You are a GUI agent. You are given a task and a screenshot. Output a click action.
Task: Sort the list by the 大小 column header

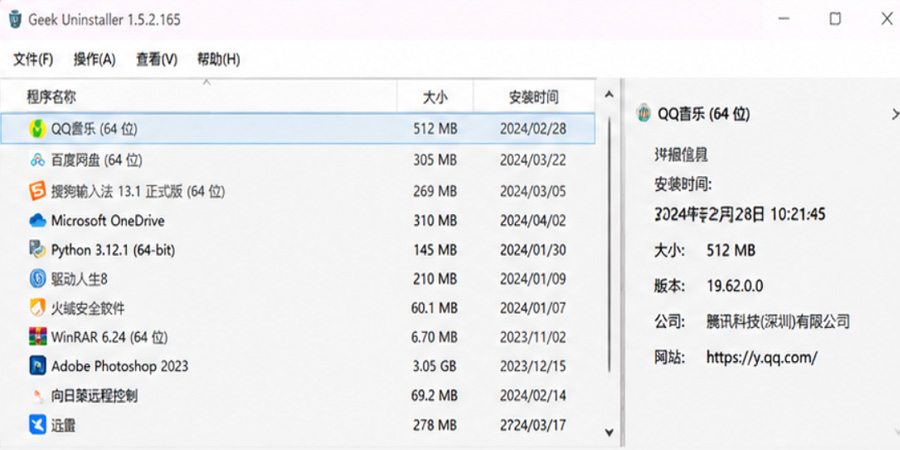click(435, 97)
